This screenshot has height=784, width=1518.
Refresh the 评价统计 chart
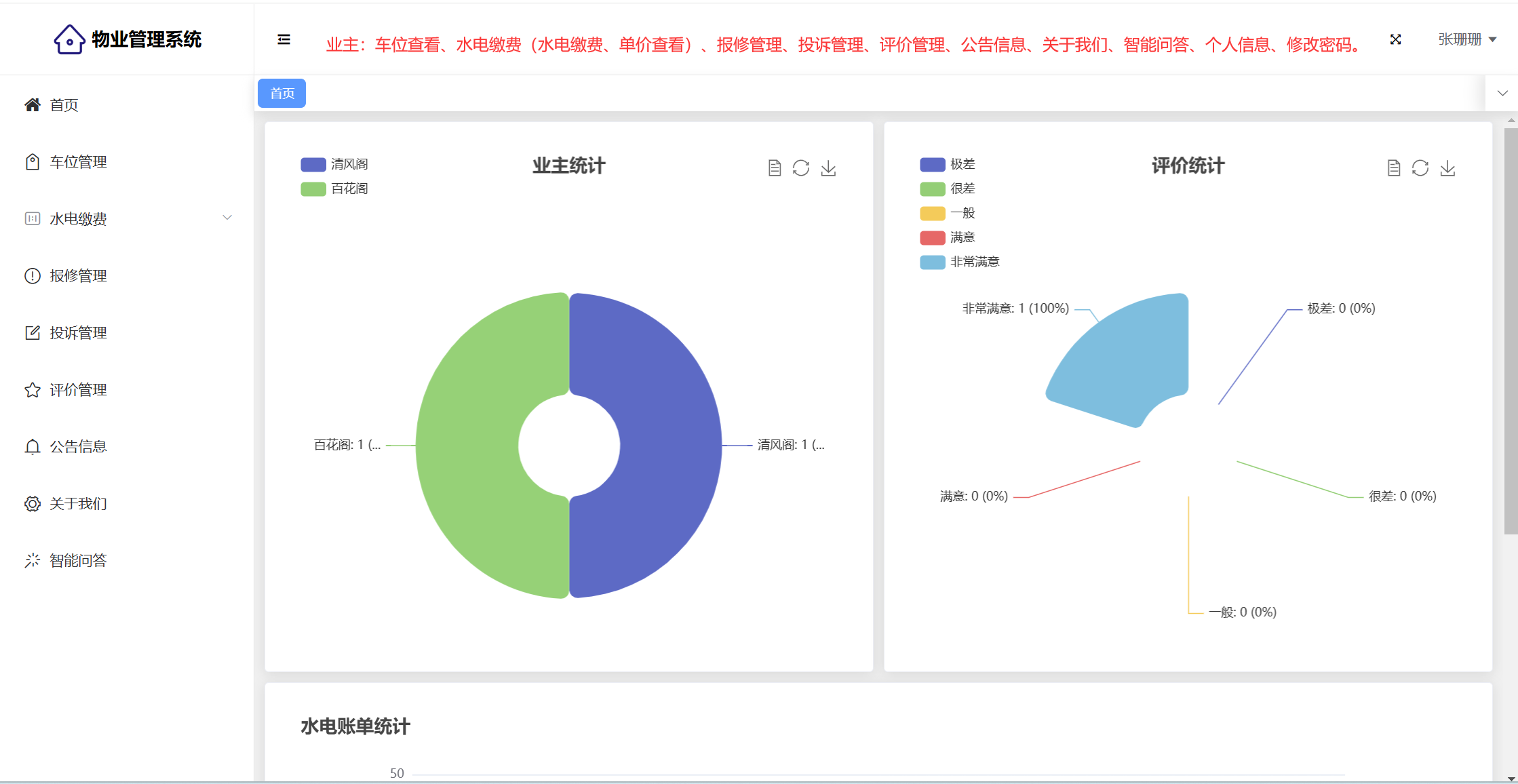tap(1420, 168)
